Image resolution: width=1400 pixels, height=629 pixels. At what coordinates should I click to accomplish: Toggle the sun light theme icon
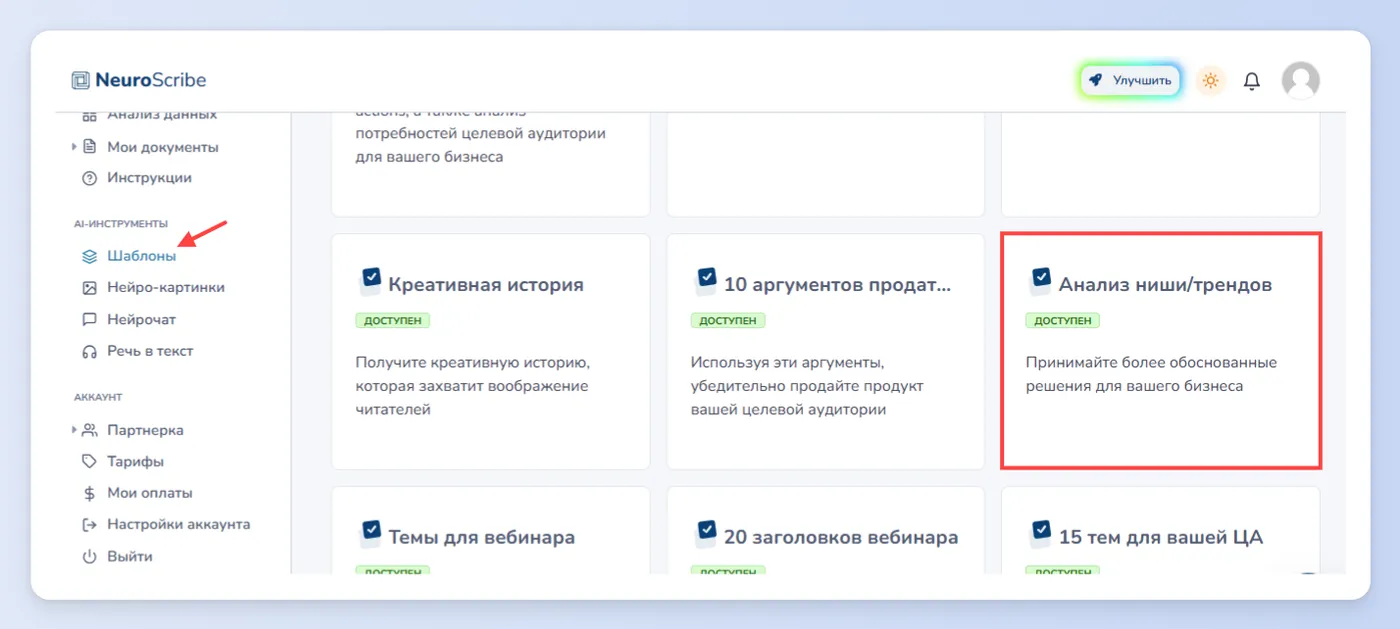1211,80
